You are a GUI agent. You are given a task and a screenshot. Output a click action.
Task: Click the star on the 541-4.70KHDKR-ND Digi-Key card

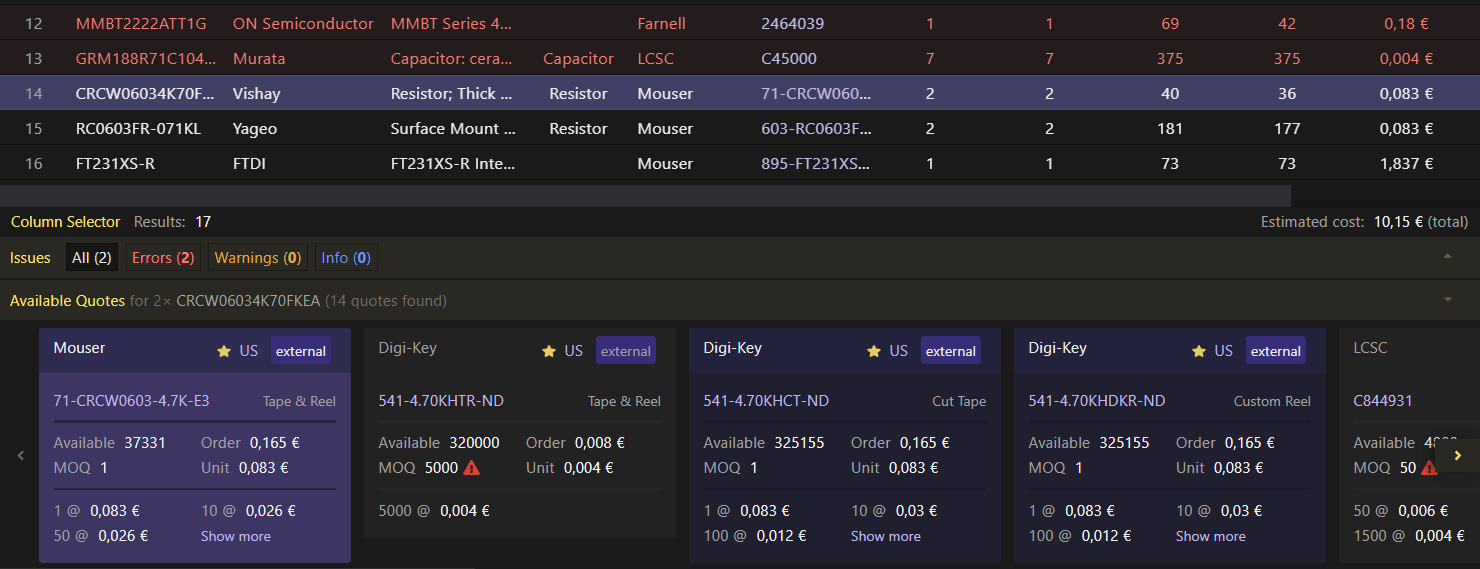[1199, 351]
